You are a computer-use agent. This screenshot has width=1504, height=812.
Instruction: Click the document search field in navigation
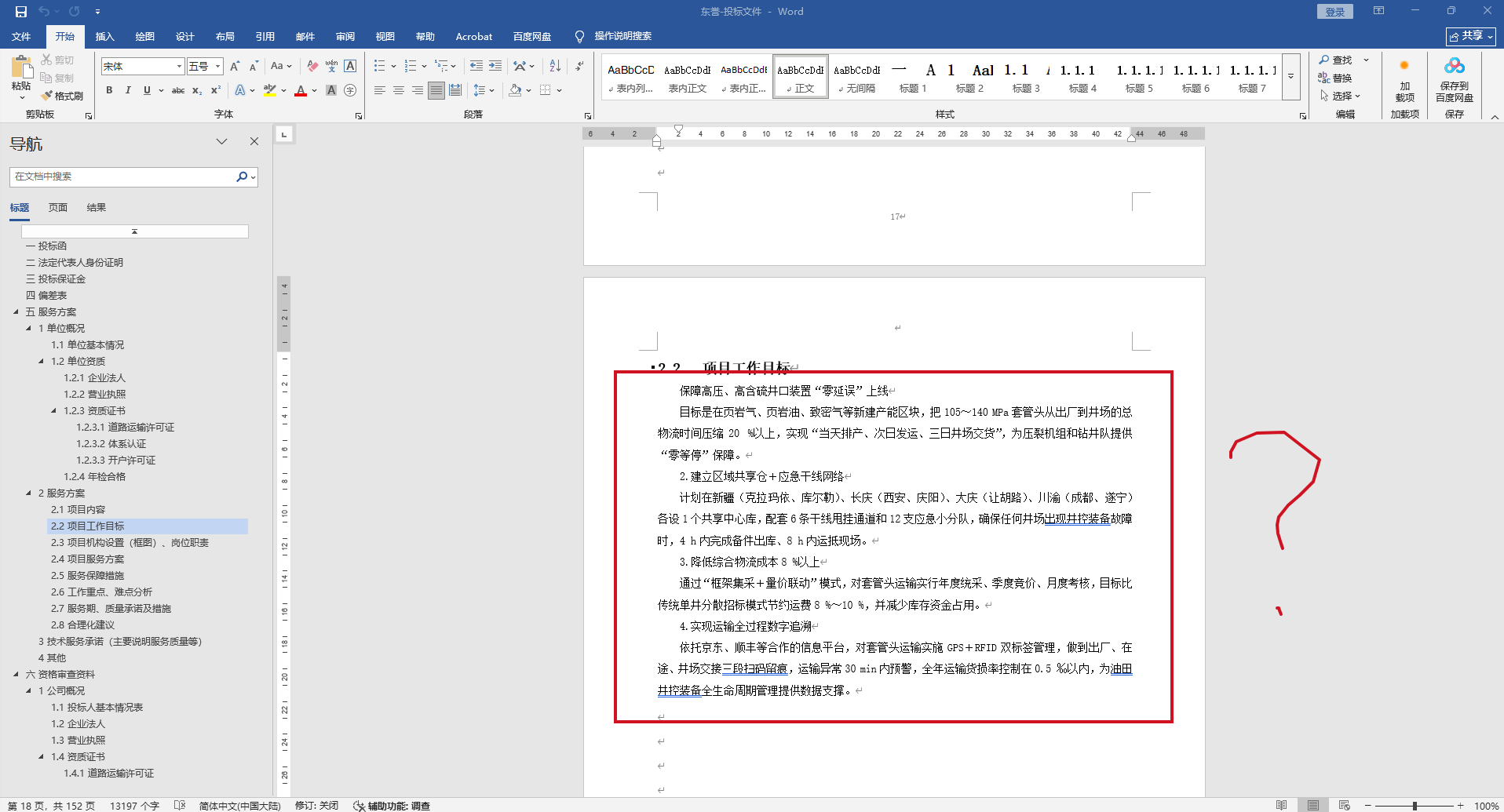click(122, 177)
